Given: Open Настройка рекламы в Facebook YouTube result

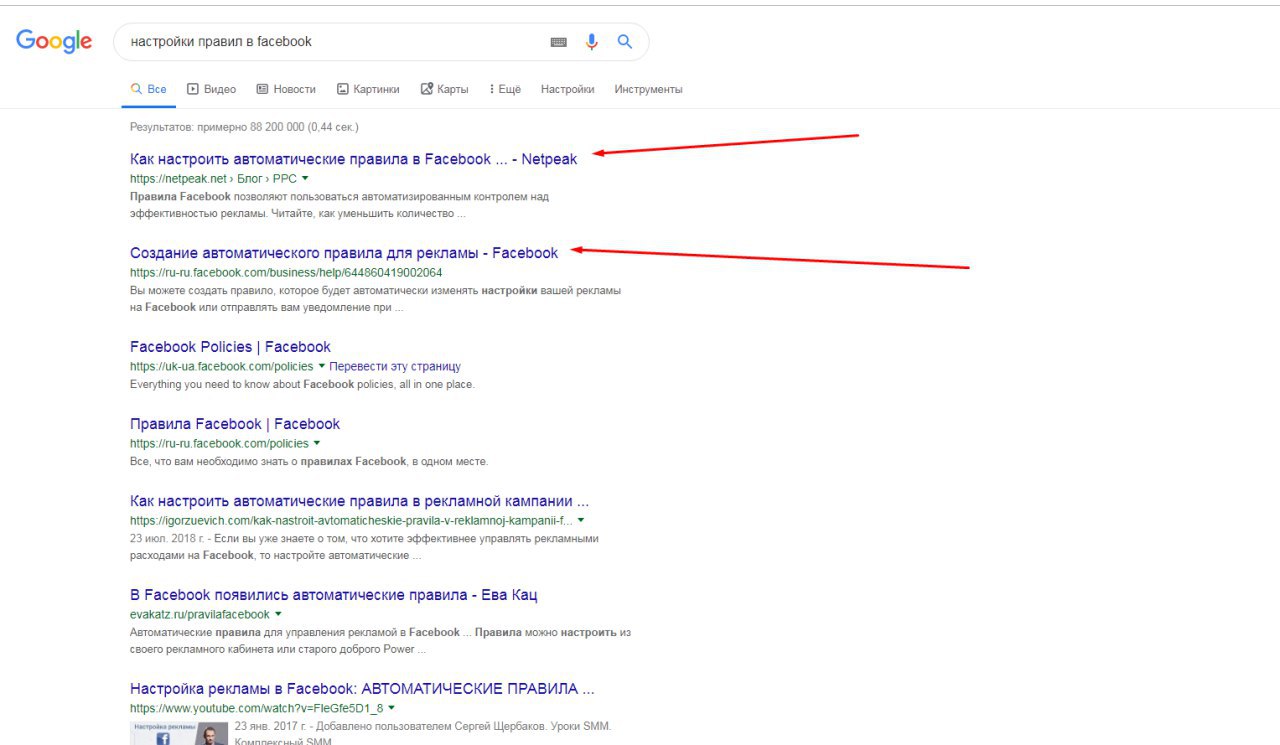Looking at the screenshot, I should [362, 689].
